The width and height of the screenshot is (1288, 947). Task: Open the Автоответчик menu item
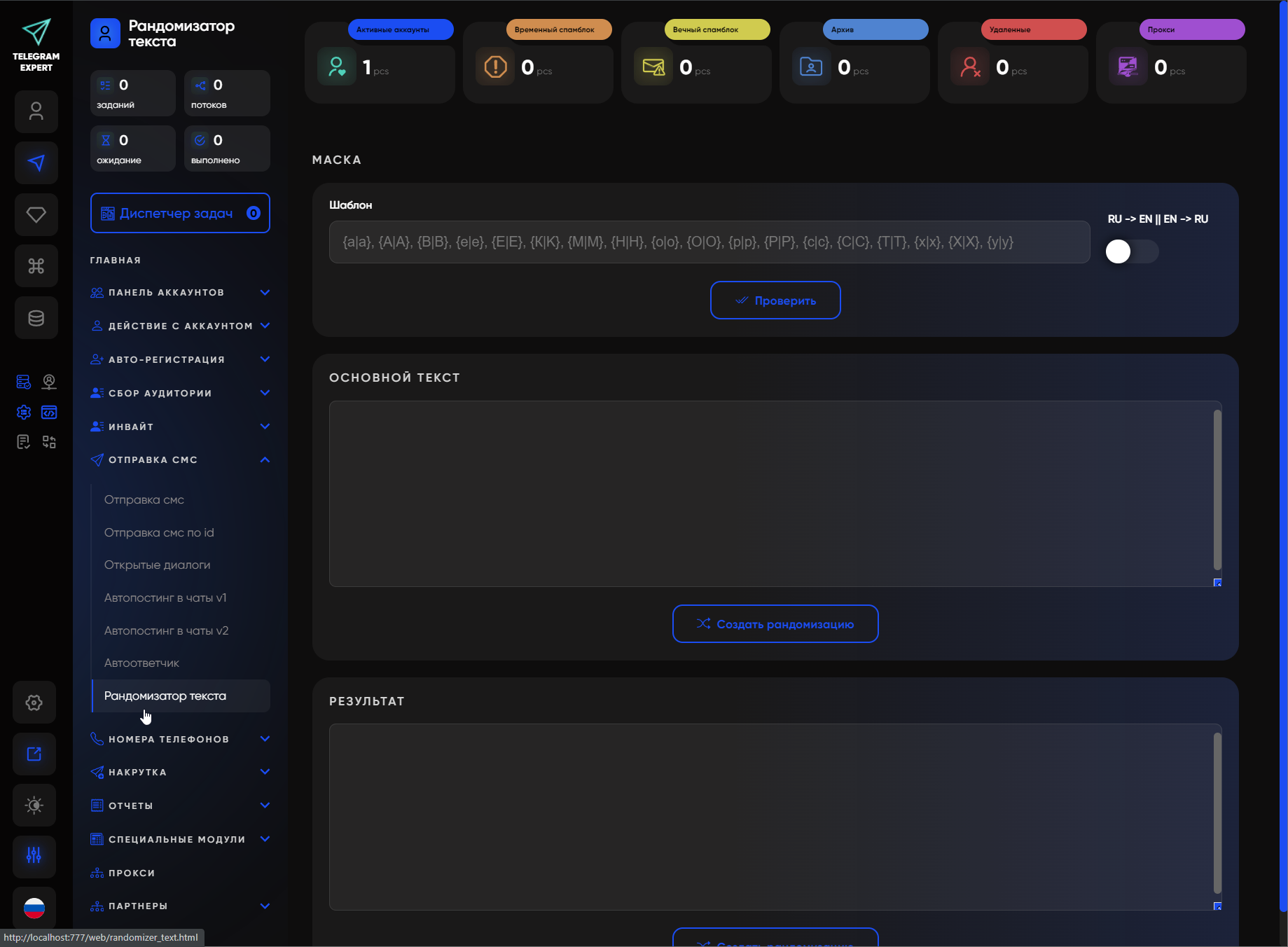click(x=142, y=663)
